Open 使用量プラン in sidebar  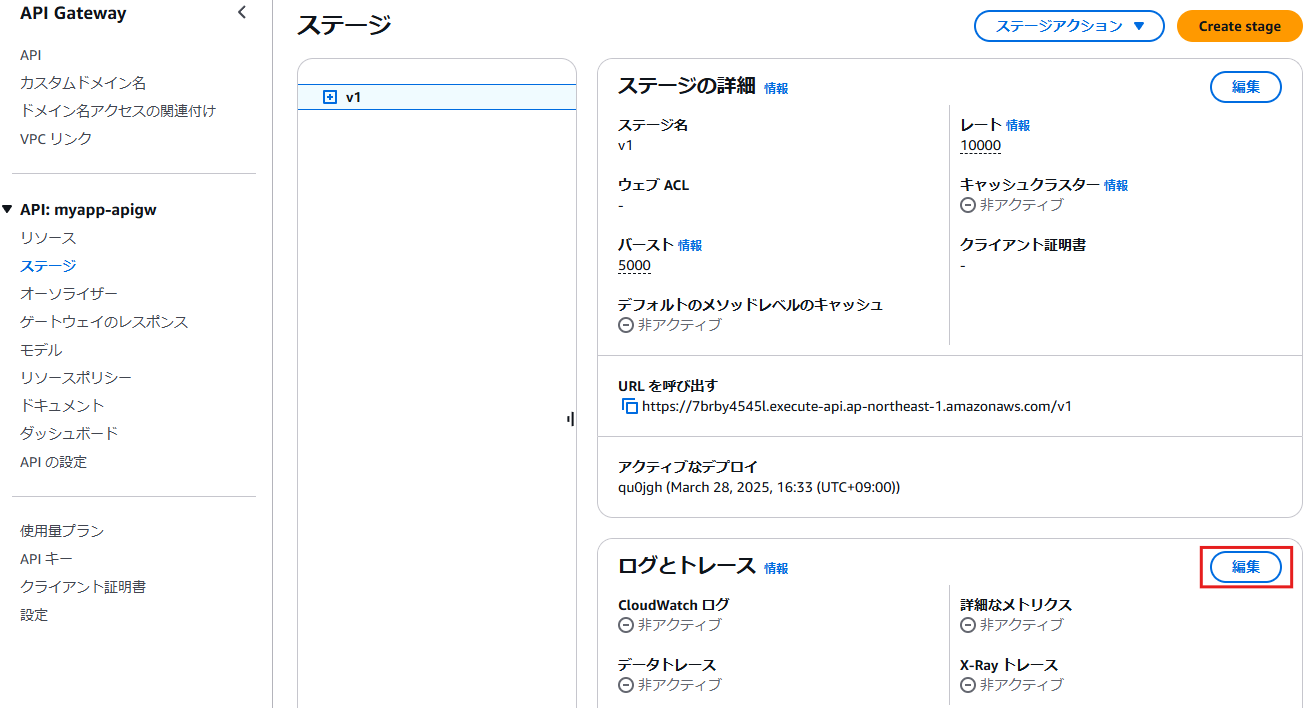pos(62,531)
